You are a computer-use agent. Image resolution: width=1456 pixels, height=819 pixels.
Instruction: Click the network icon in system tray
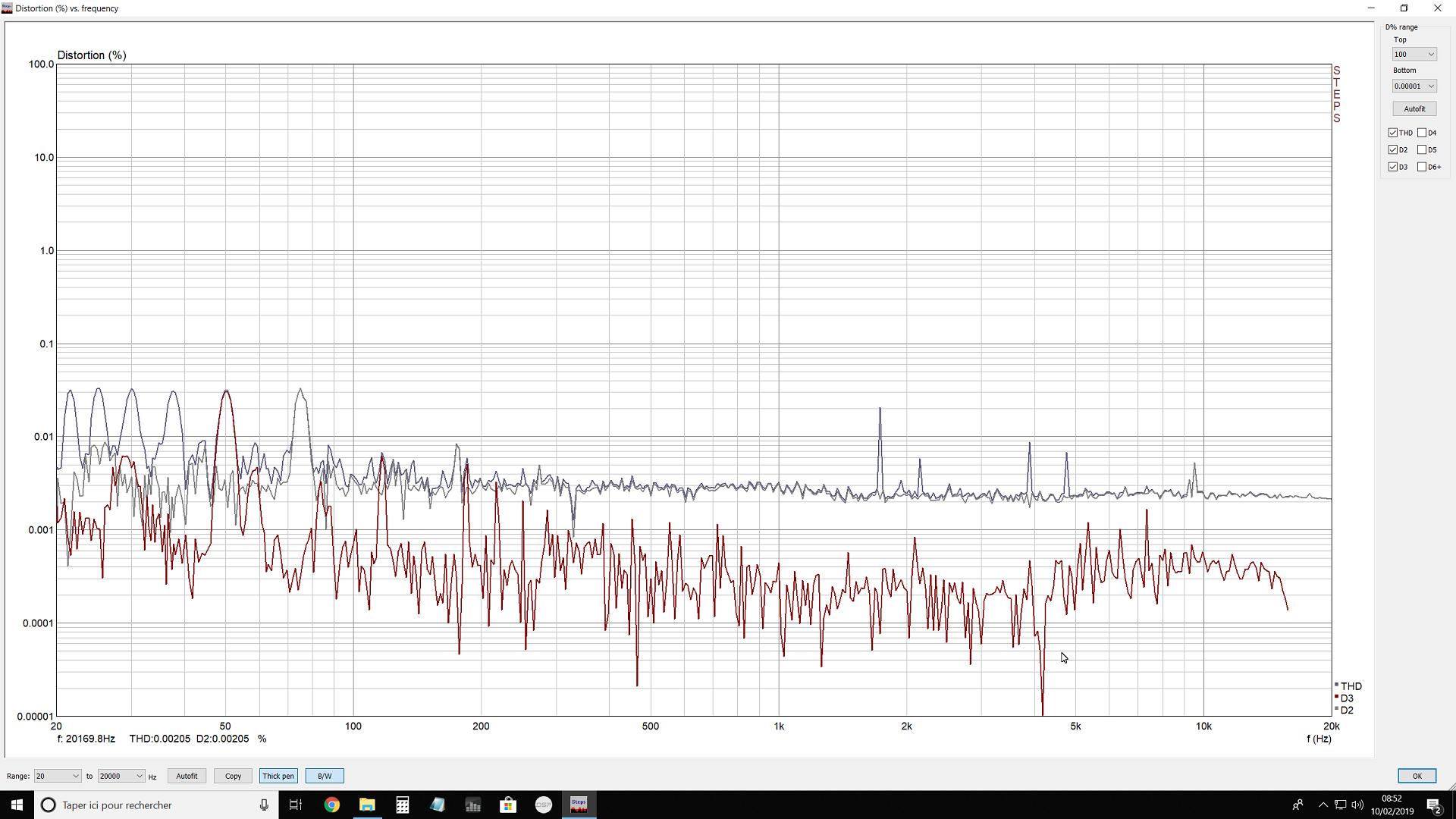1341,805
